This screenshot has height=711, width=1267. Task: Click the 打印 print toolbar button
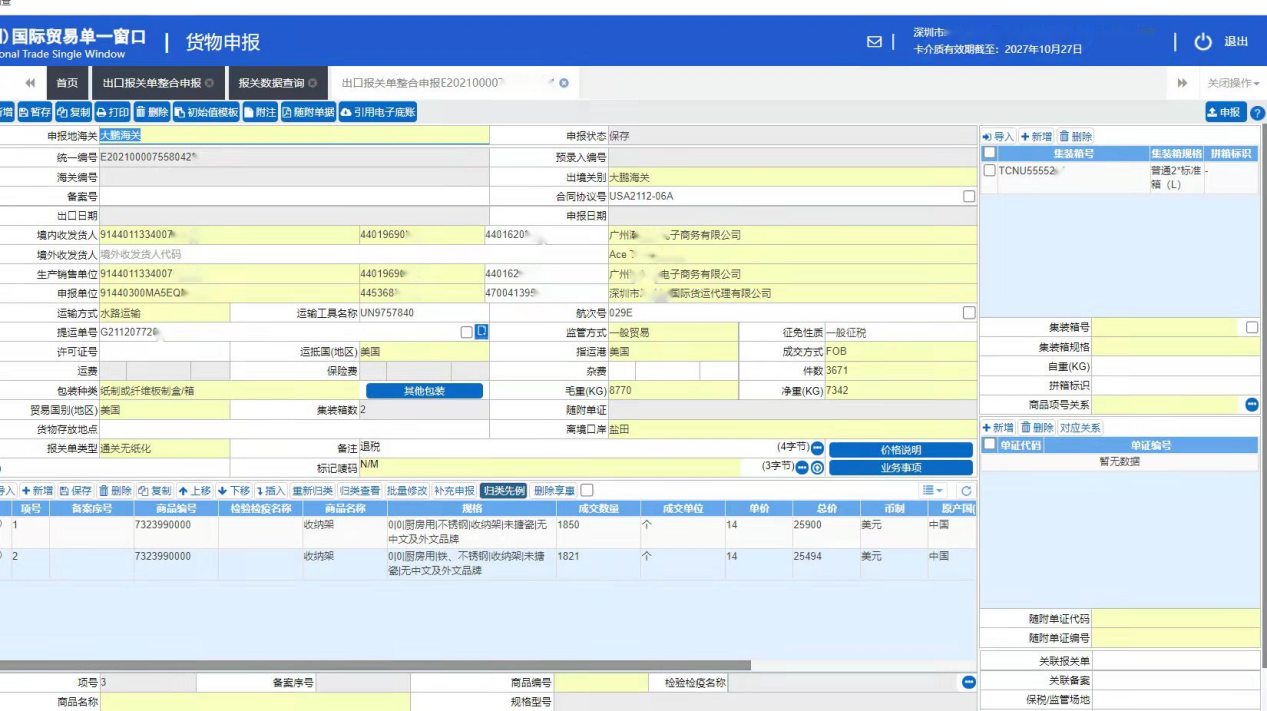(x=113, y=113)
